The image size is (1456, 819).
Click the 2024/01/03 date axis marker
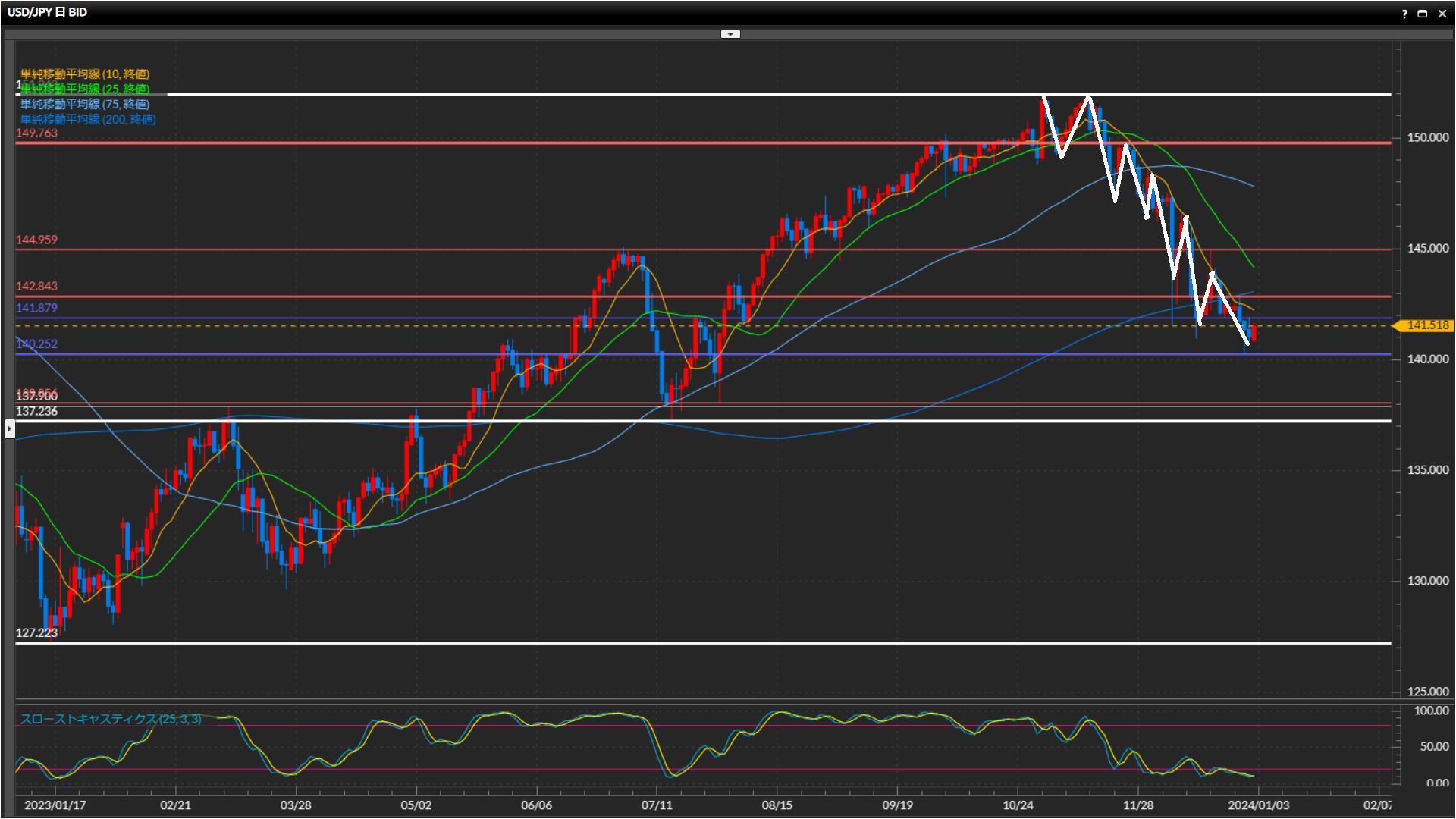tap(1258, 805)
